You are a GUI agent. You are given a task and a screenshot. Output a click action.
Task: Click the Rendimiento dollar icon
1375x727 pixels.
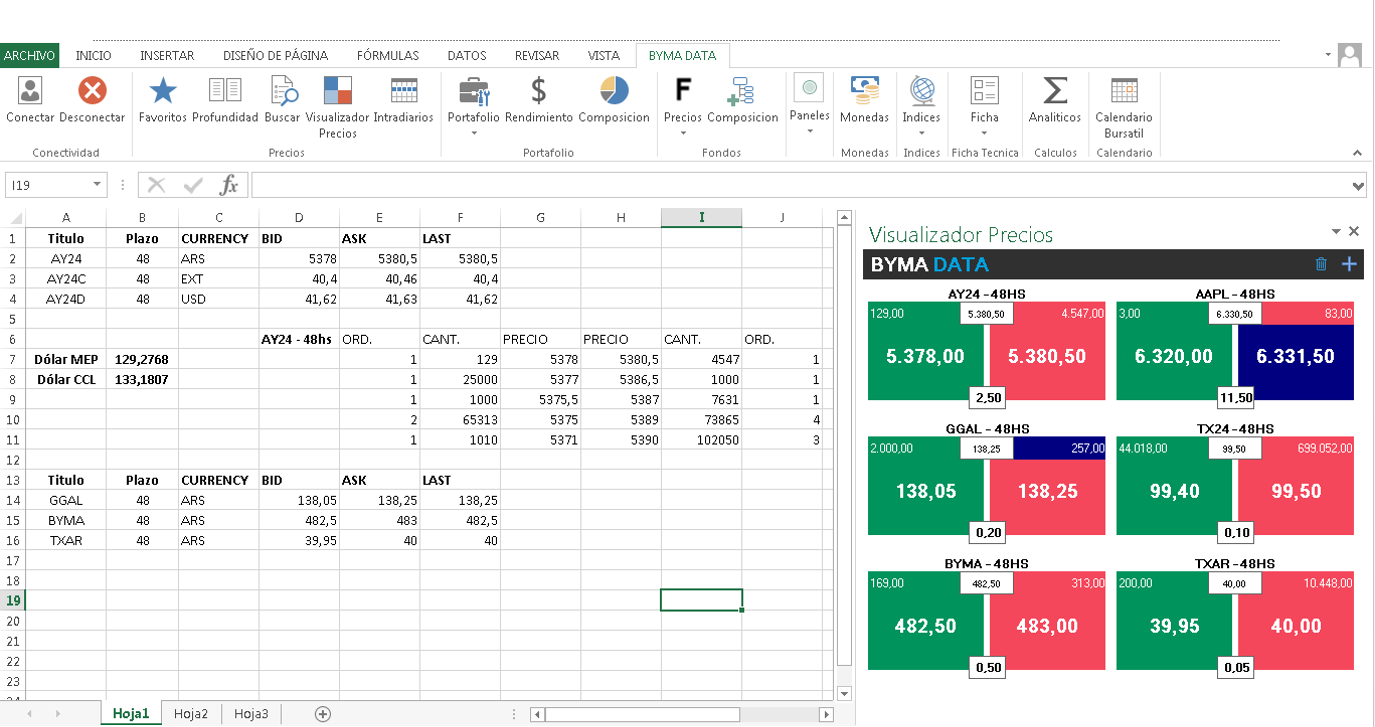coord(539,91)
